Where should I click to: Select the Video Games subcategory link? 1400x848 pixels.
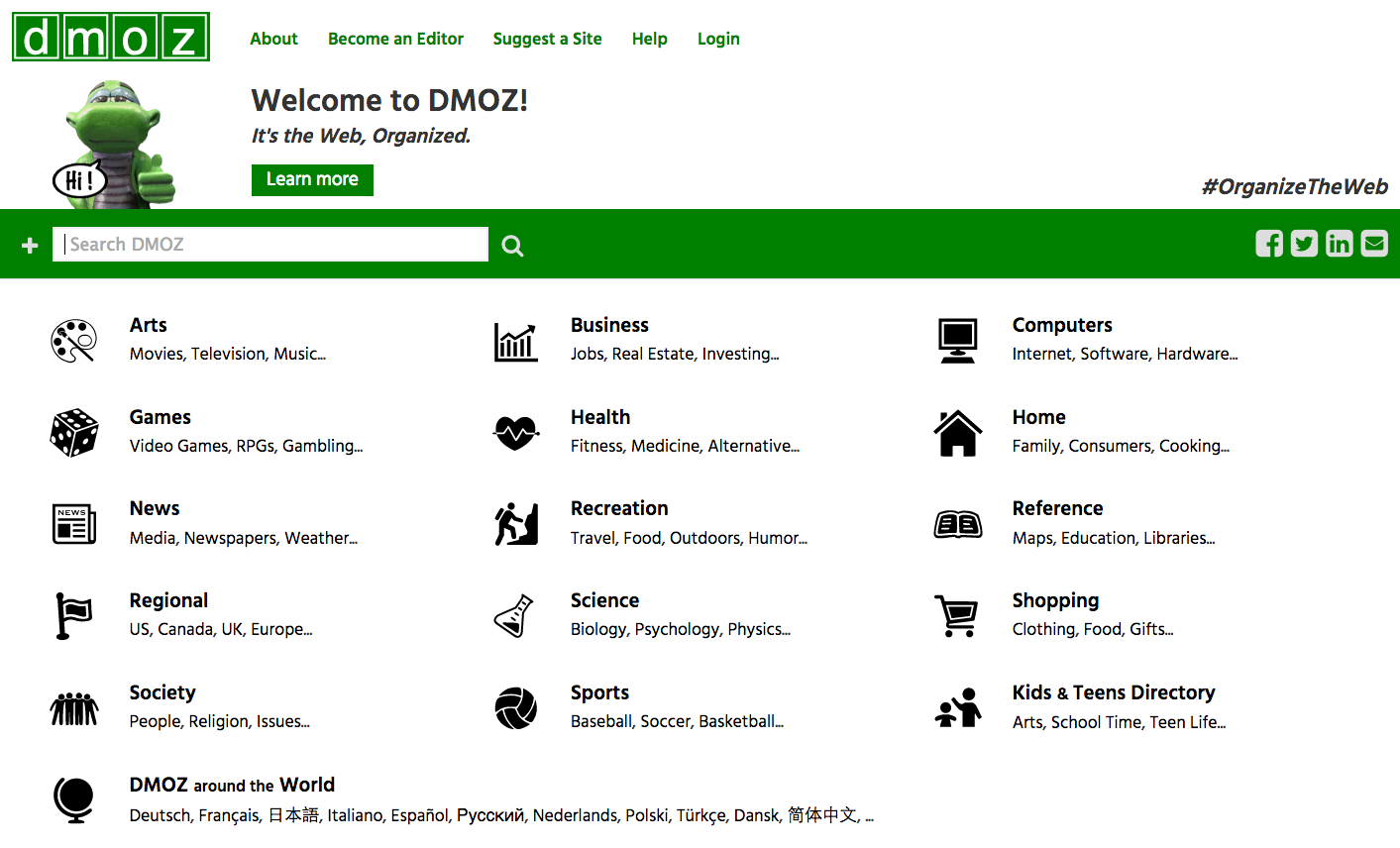pos(179,446)
